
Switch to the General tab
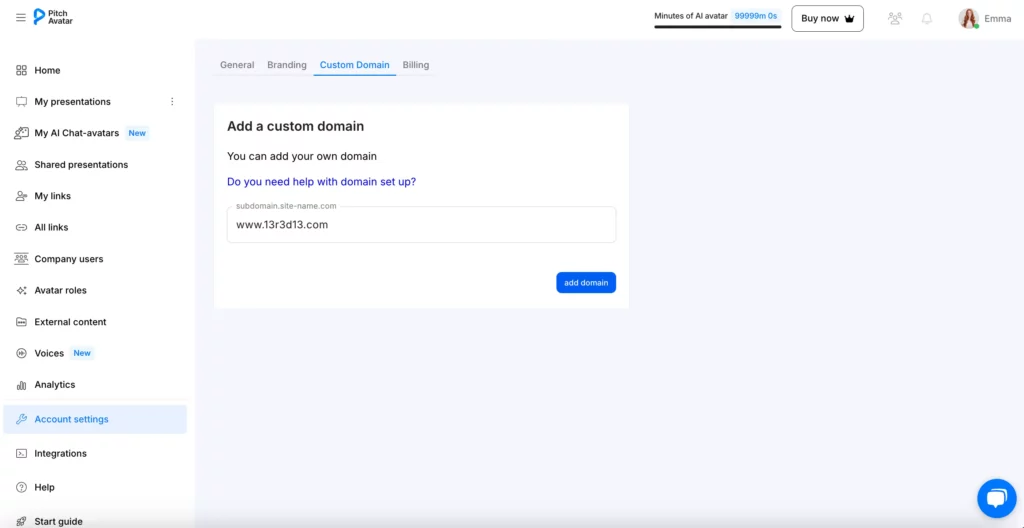click(237, 65)
